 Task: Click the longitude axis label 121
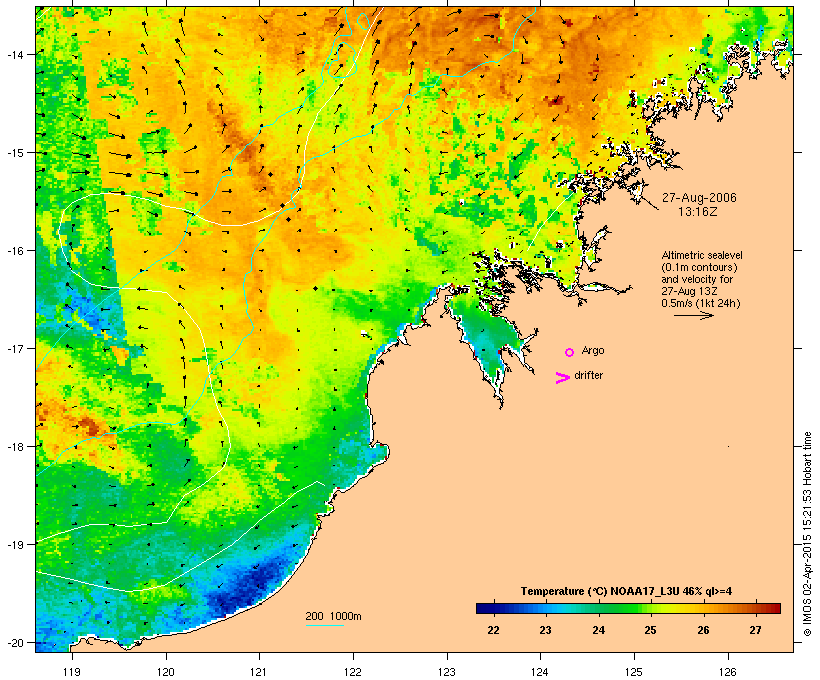tap(259, 672)
